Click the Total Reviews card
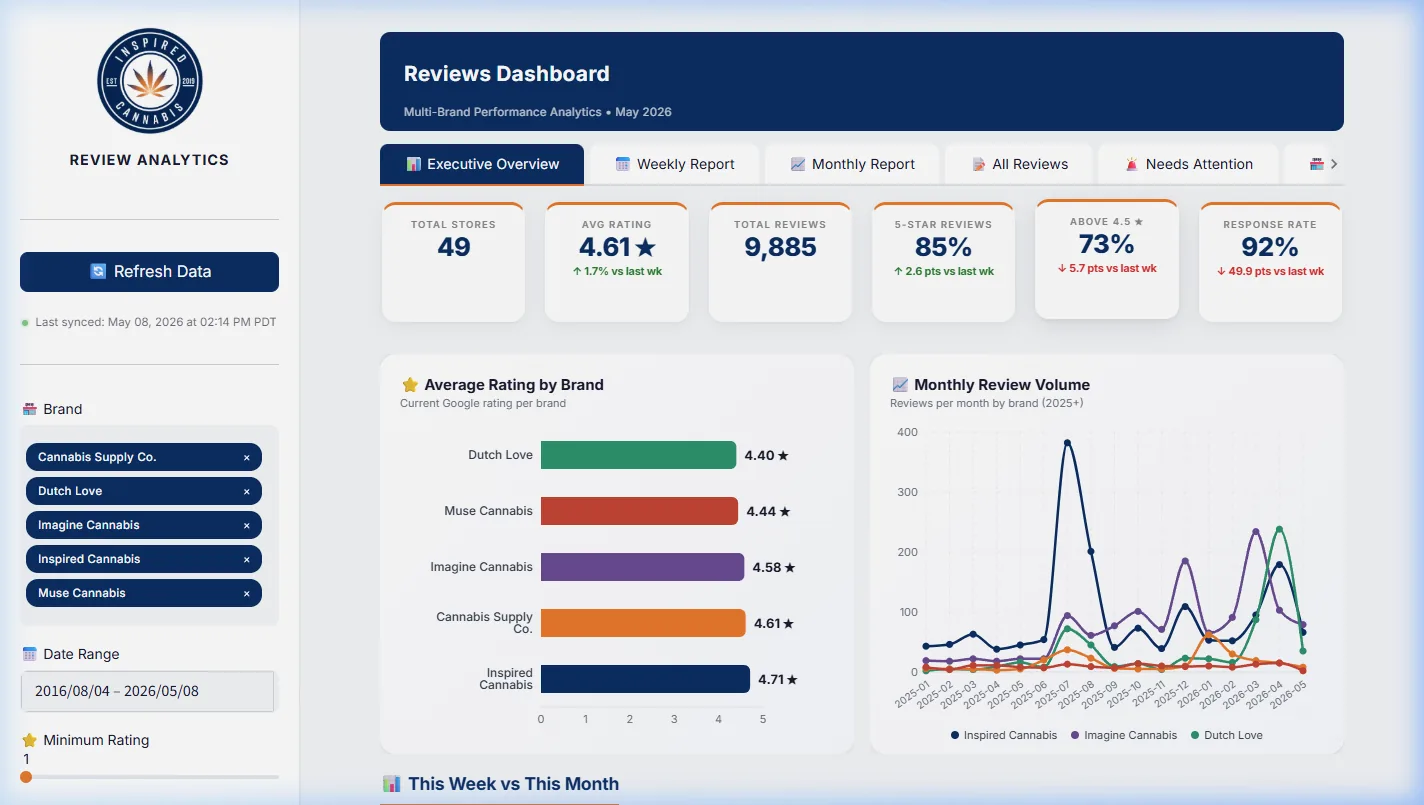Image resolution: width=1424 pixels, height=805 pixels. coord(780,262)
